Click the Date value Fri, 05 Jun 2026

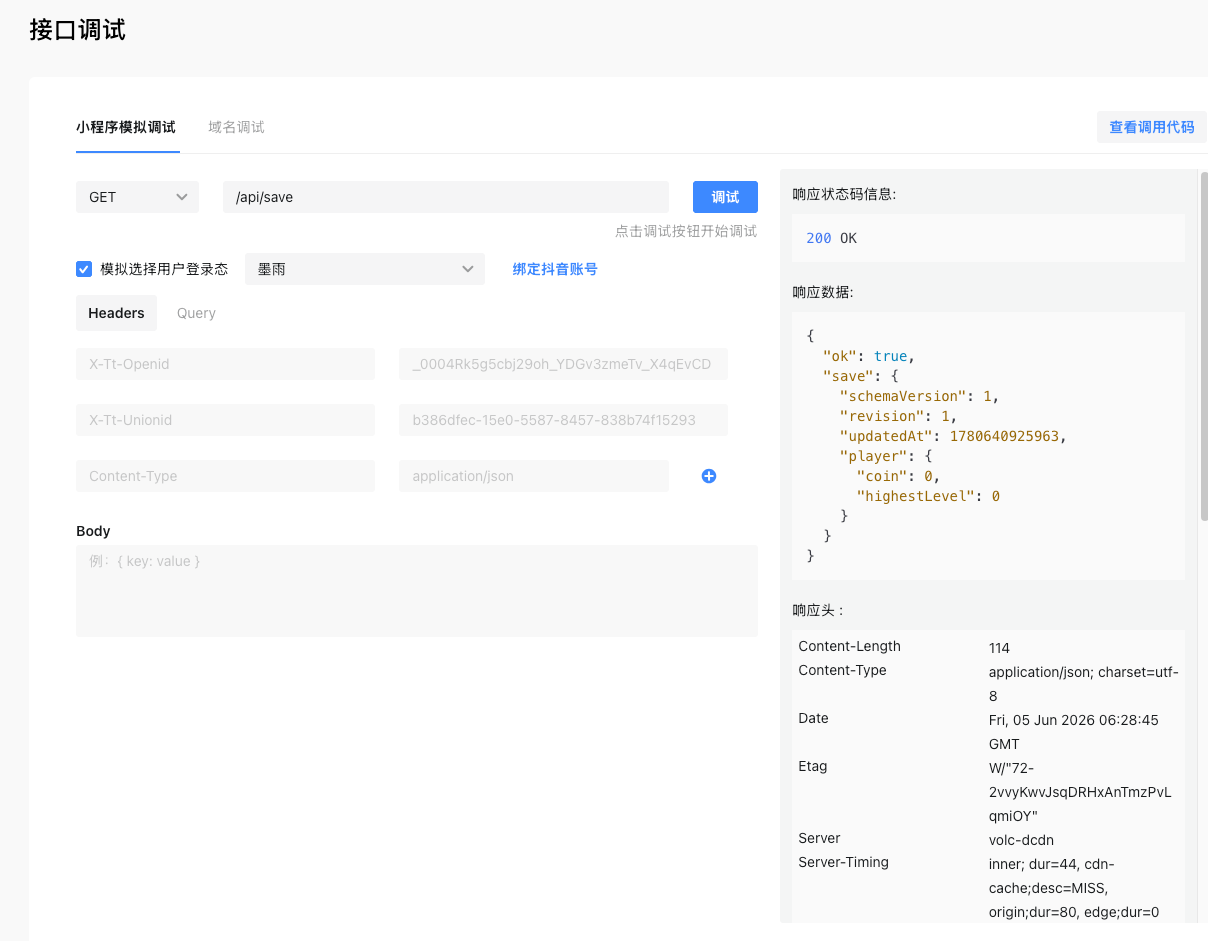tap(1073, 732)
